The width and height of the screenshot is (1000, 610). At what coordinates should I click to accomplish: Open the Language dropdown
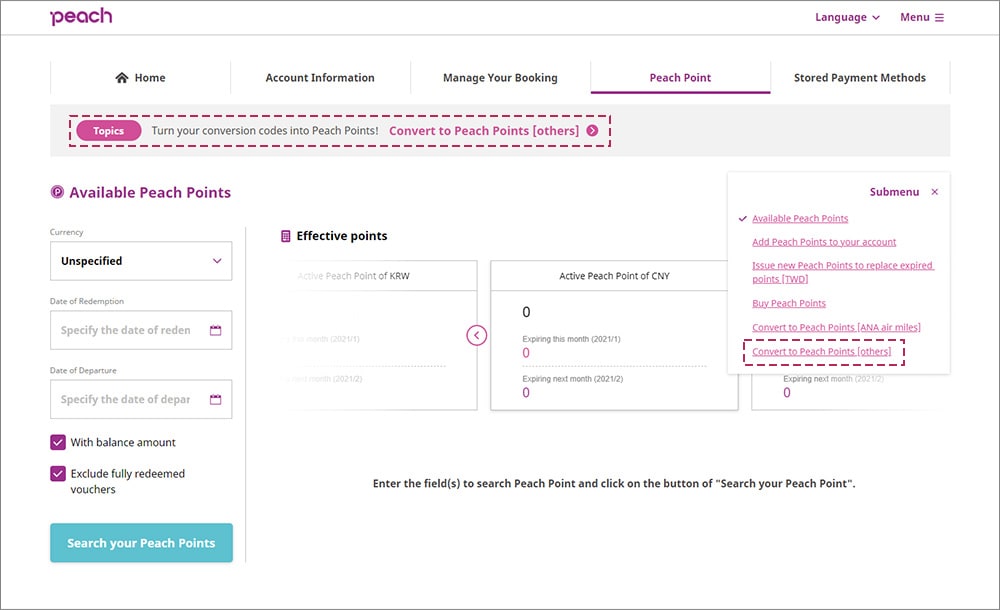pos(847,17)
